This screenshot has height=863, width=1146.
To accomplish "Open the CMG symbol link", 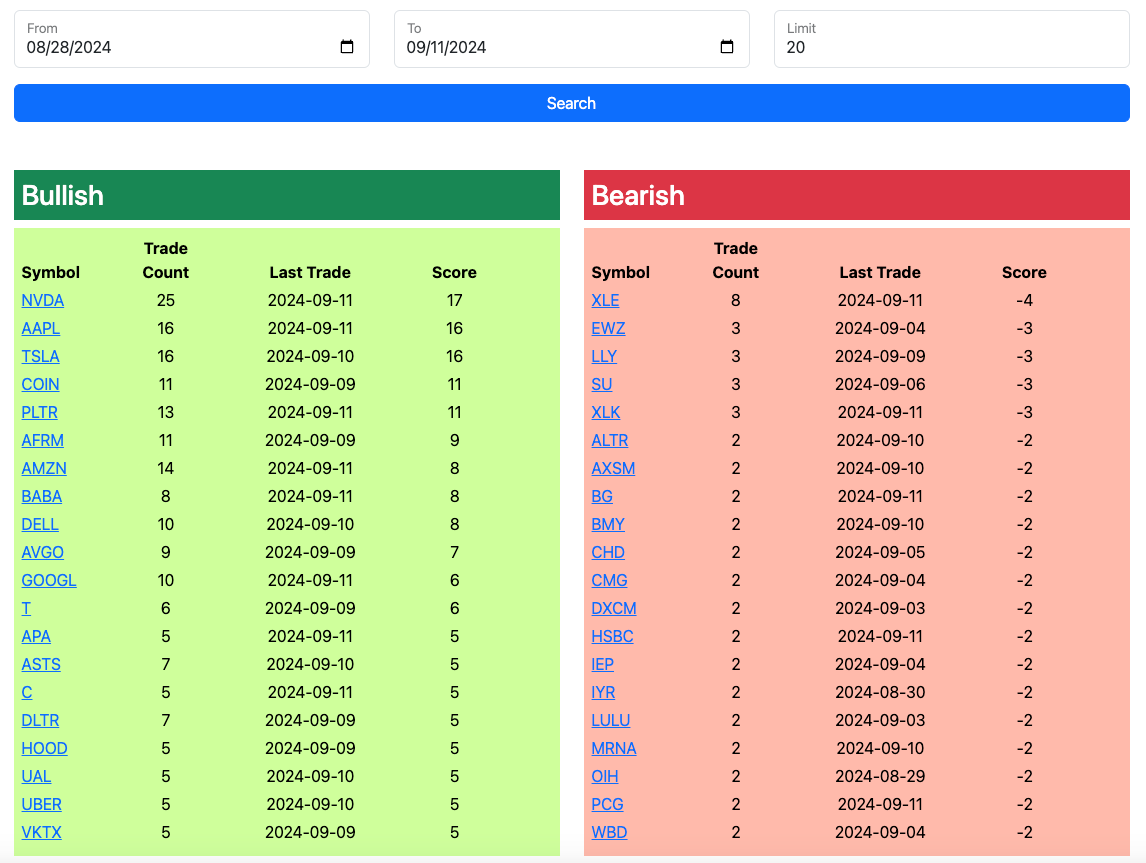I will coord(610,580).
